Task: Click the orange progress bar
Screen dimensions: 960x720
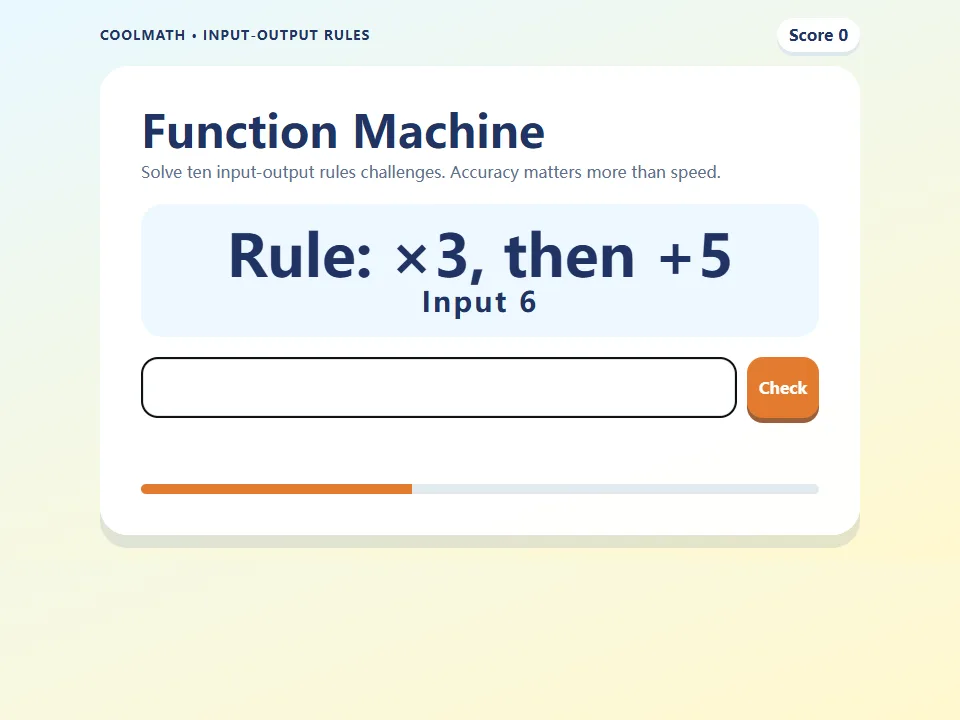Action: pyautogui.click(x=479, y=489)
